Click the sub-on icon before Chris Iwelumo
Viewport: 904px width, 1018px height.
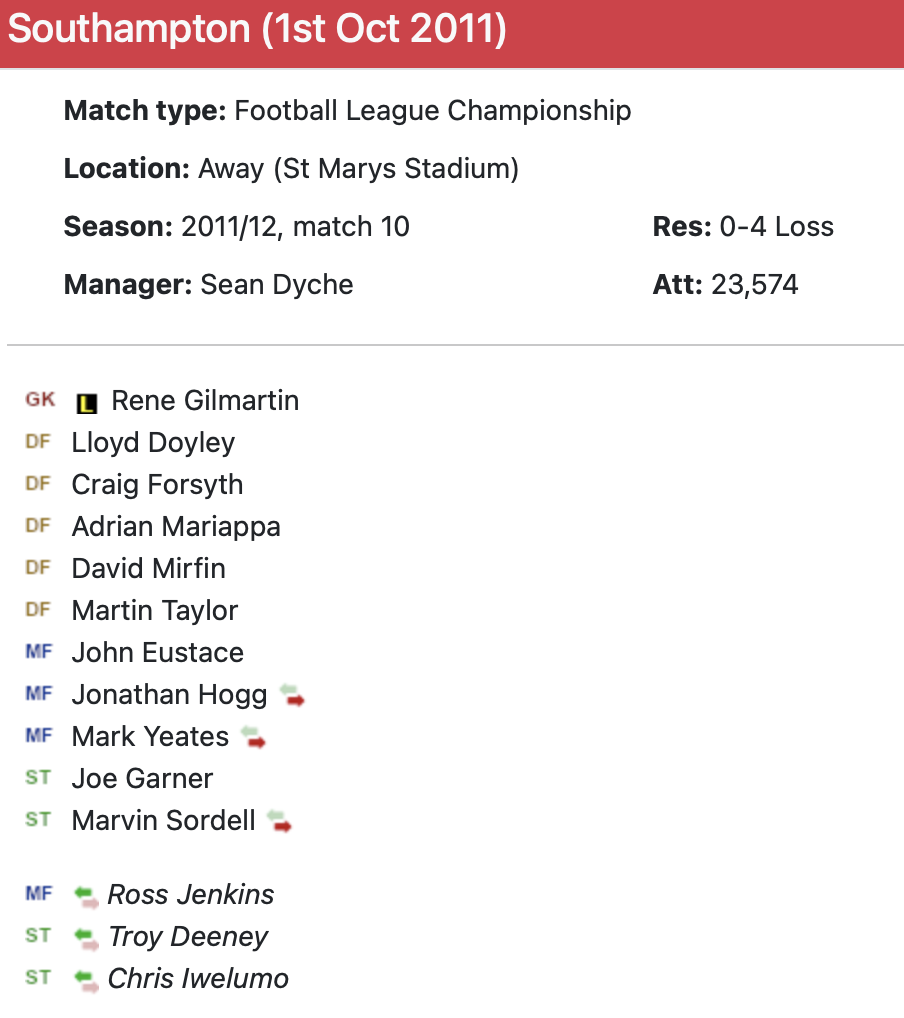tap(87, 980)
